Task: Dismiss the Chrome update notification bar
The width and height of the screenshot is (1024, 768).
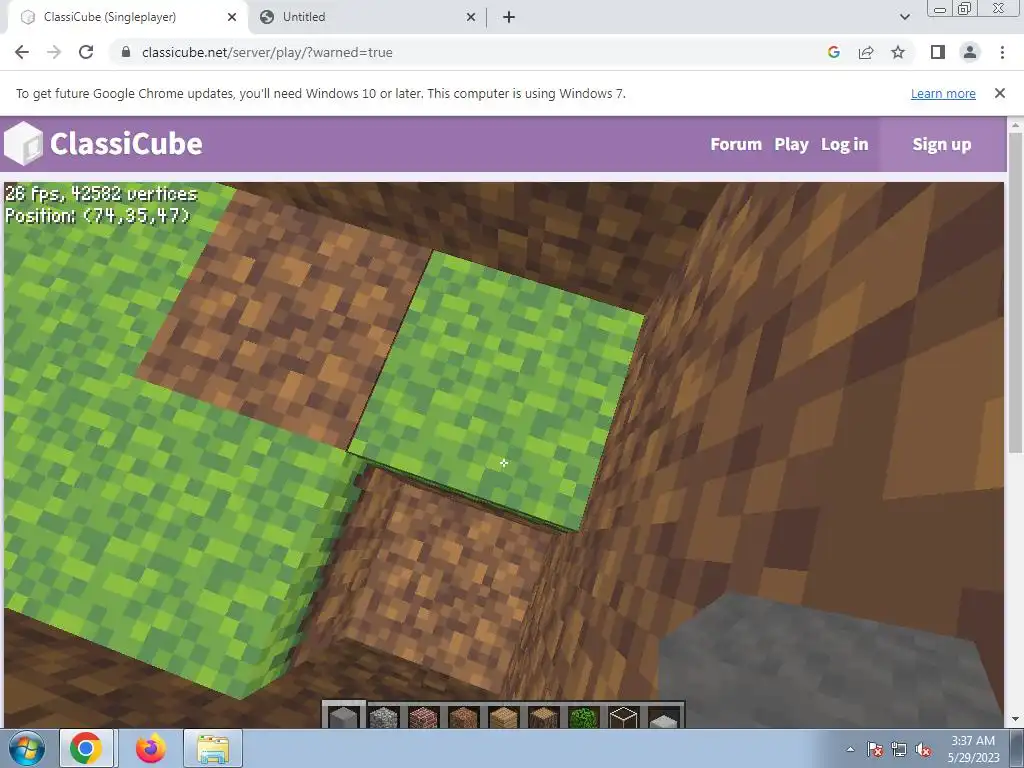Action: click(1000, 93)
